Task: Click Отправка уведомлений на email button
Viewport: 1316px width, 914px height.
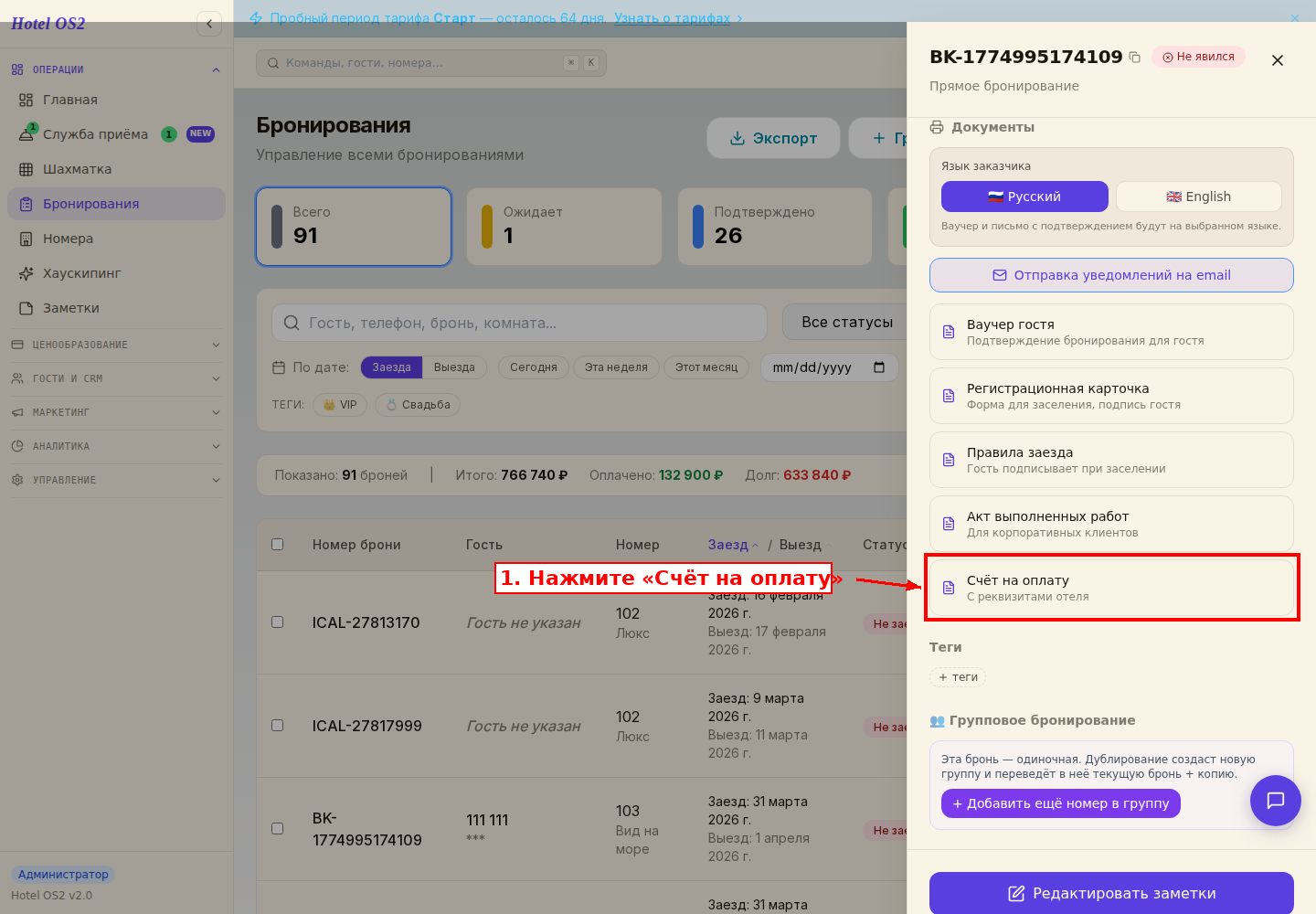Action: [1111, 275]
